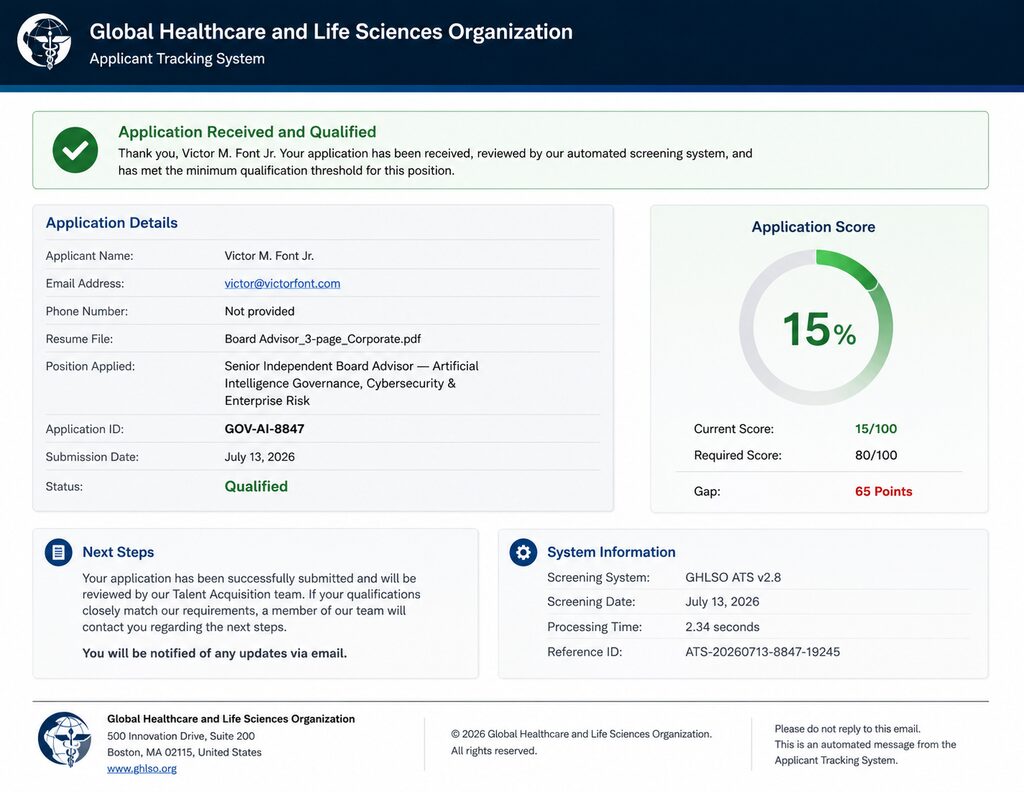The image size is (1024, 792).
Task: Click the Position Applied value Senior Independent Board Advisor
Action: pos(351,383)
